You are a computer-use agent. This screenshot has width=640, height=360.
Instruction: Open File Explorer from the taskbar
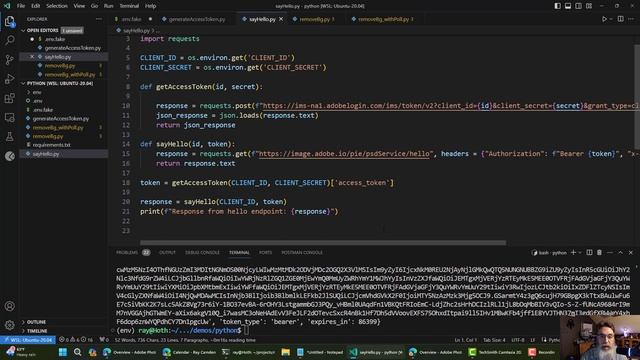pyautogui.click(x=285, y=352)
